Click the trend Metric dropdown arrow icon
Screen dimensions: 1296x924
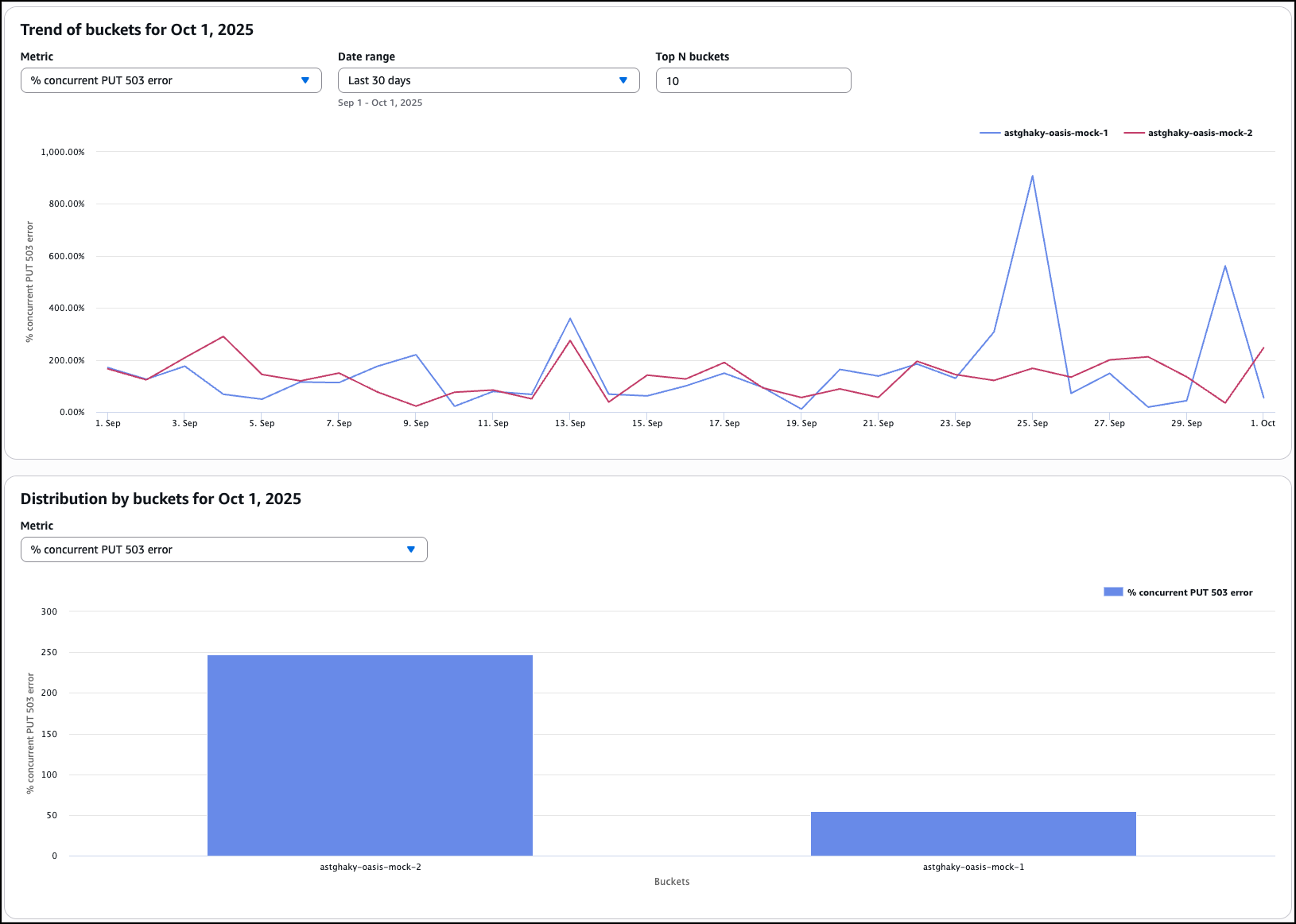305,80
